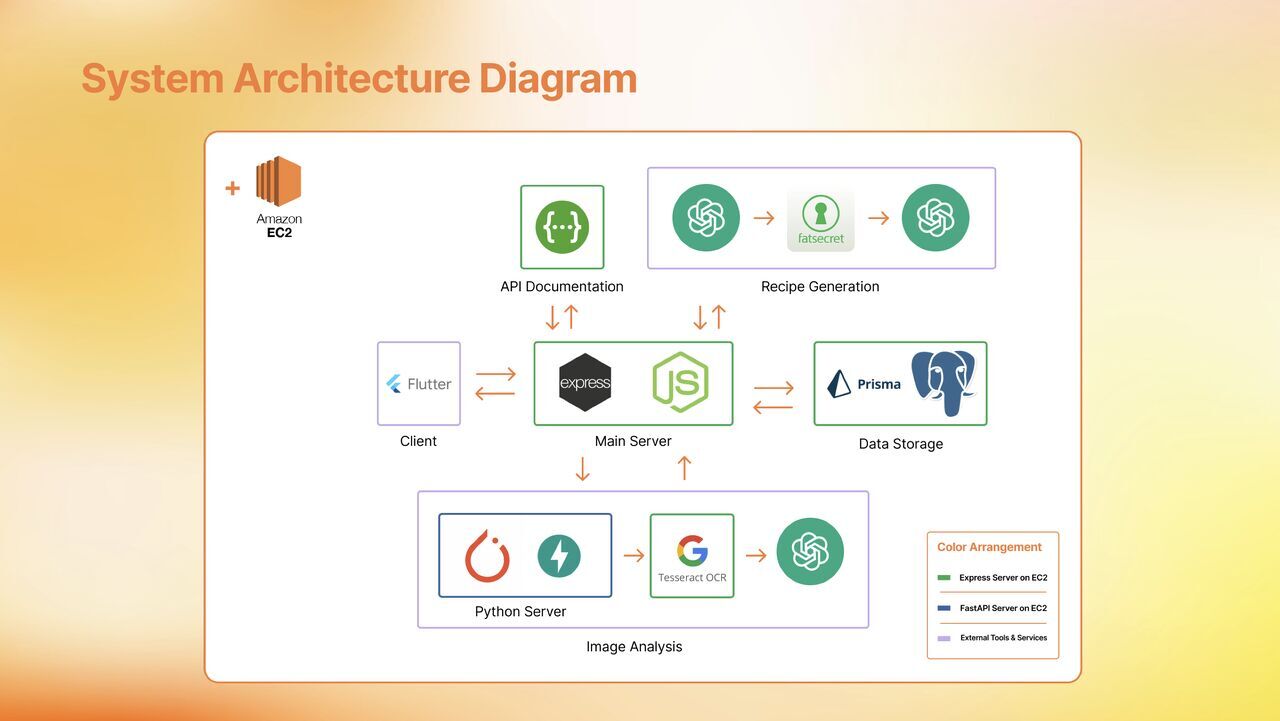Toggle the purple External Tools legend marker
This screenshot has width=1280, height=721.
[x=944, y=638]
